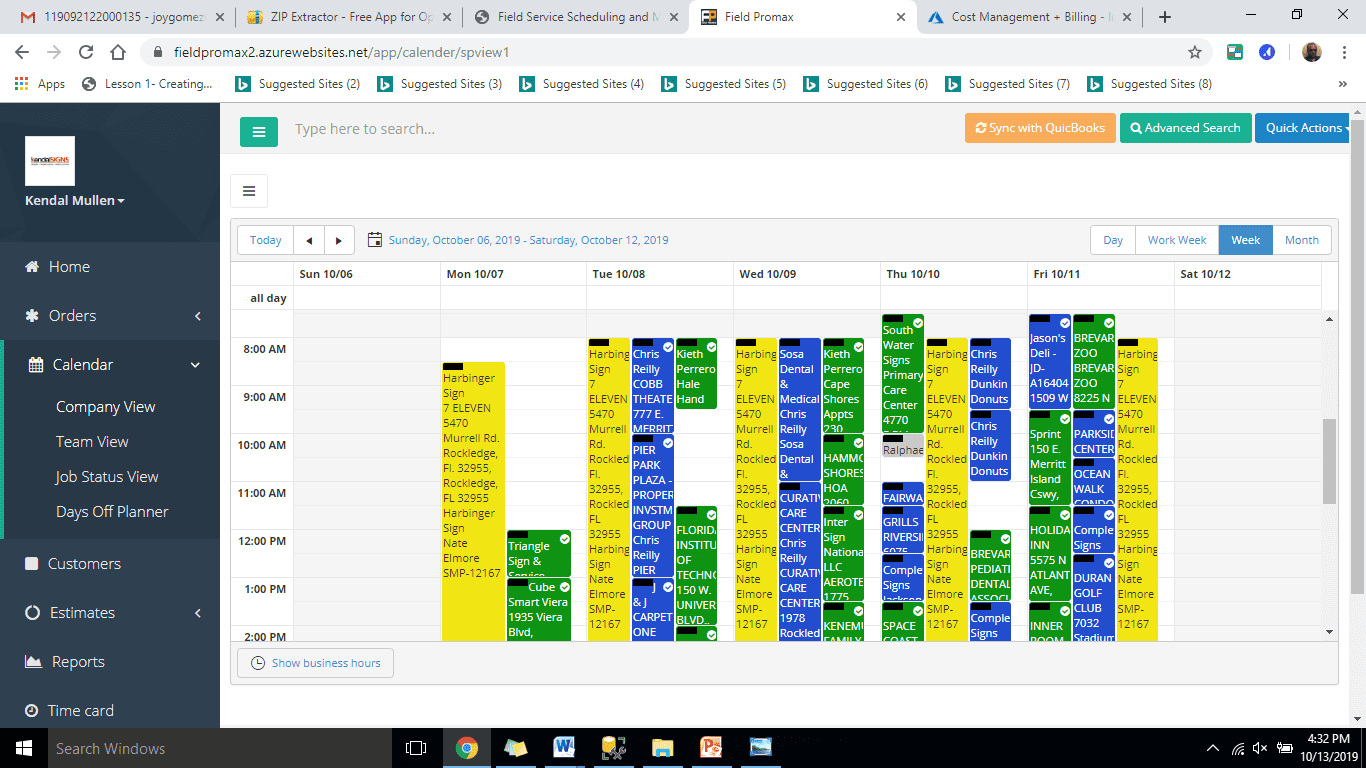Click Show business hours button

pyautogui.click(x=315, y=663)
